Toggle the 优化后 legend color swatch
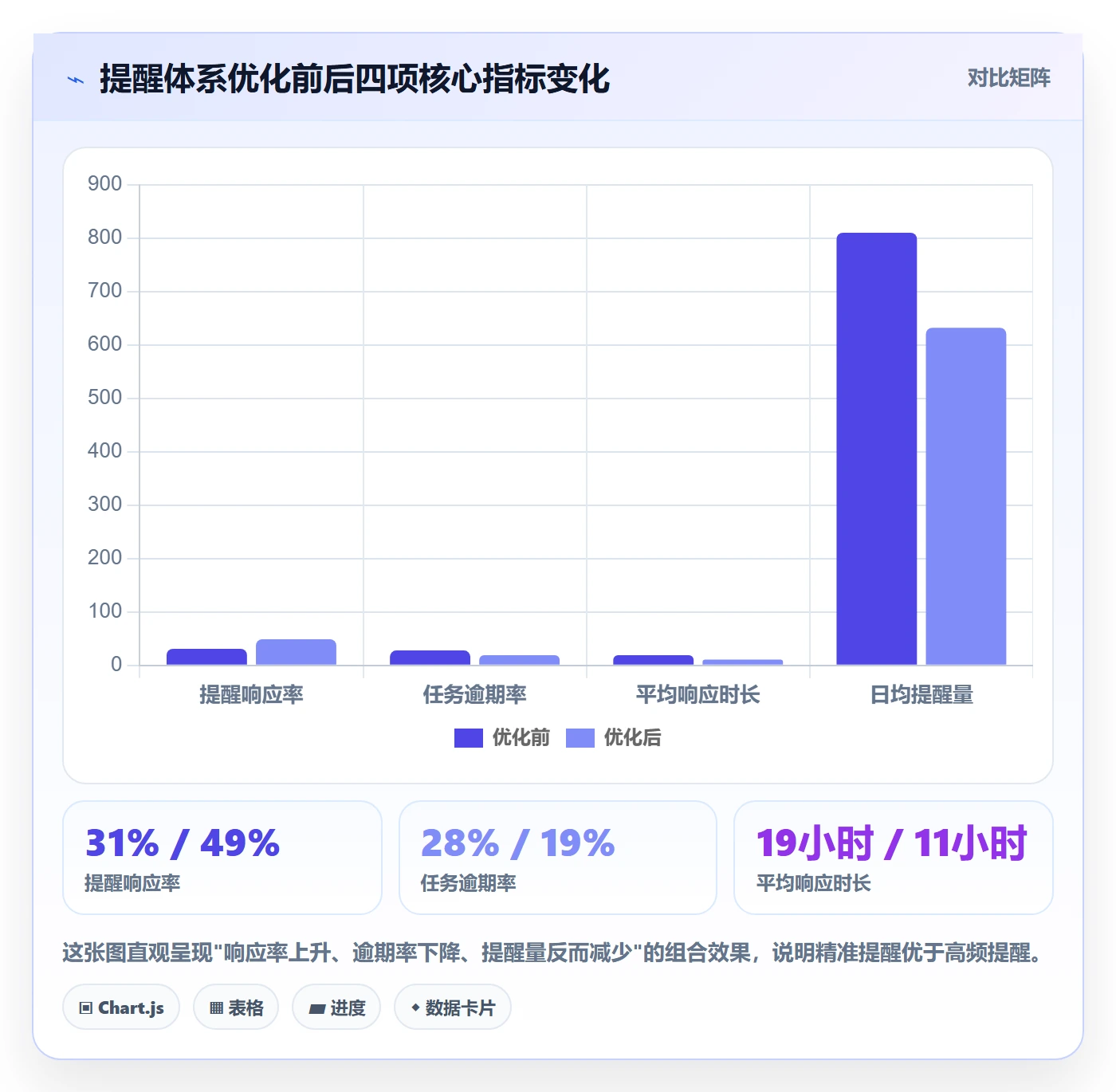The height and width of the screenshot is (1092, 1116). [580, 738]
